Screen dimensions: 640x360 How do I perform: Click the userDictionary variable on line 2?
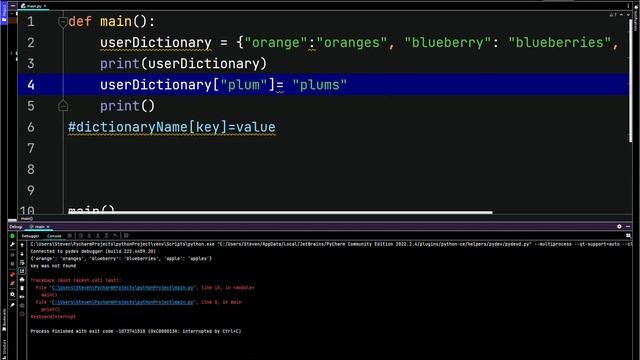coord(156,42)
